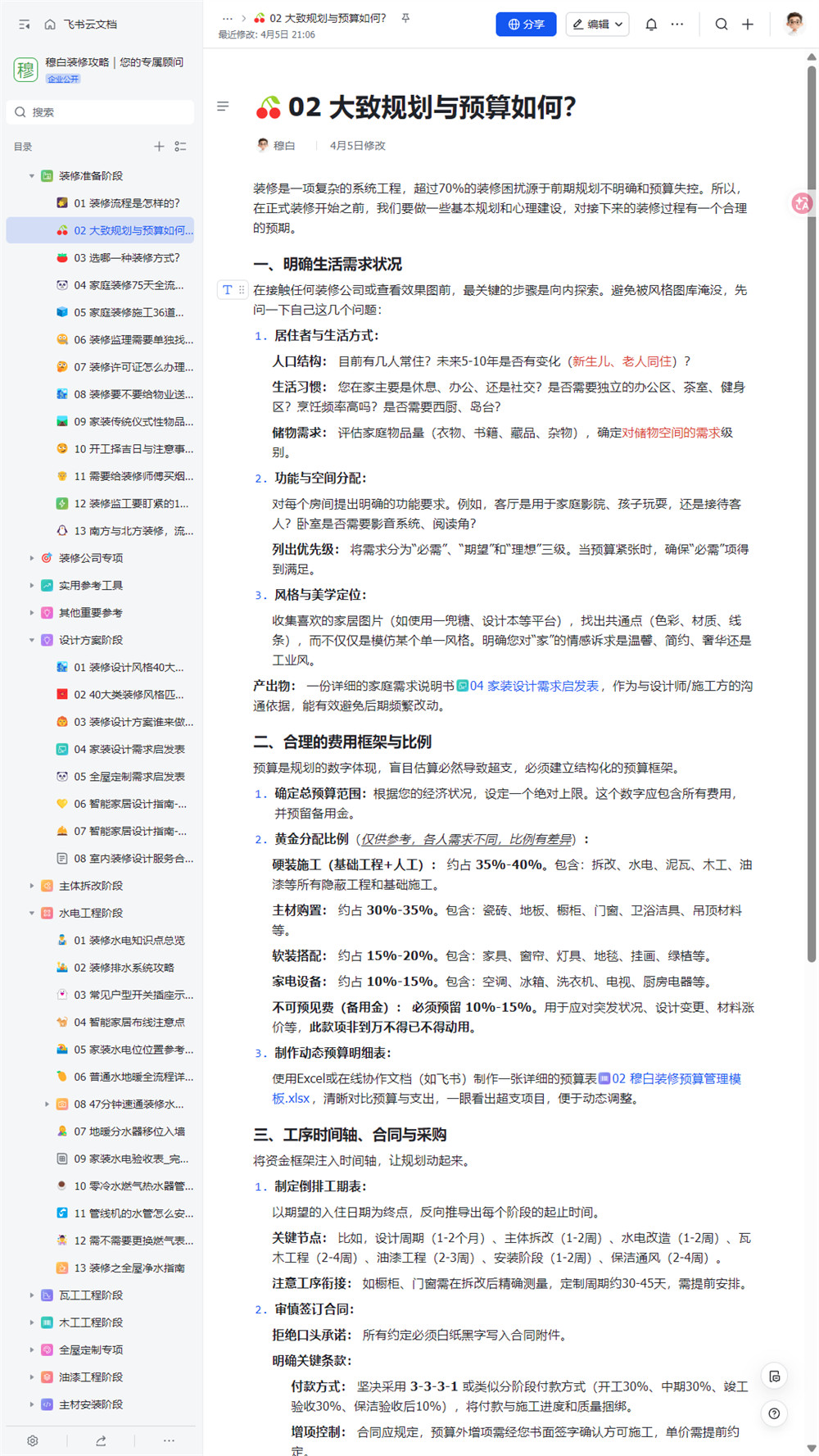The image size is (819, 1456).
Task: Open breadcrumb ellipsis in the title bar
Action: point(228,18)
